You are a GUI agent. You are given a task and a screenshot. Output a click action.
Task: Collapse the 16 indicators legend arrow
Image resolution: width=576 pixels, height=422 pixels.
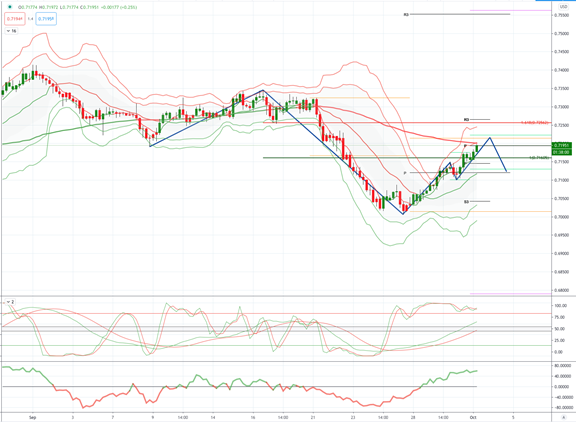click(8, 31)
